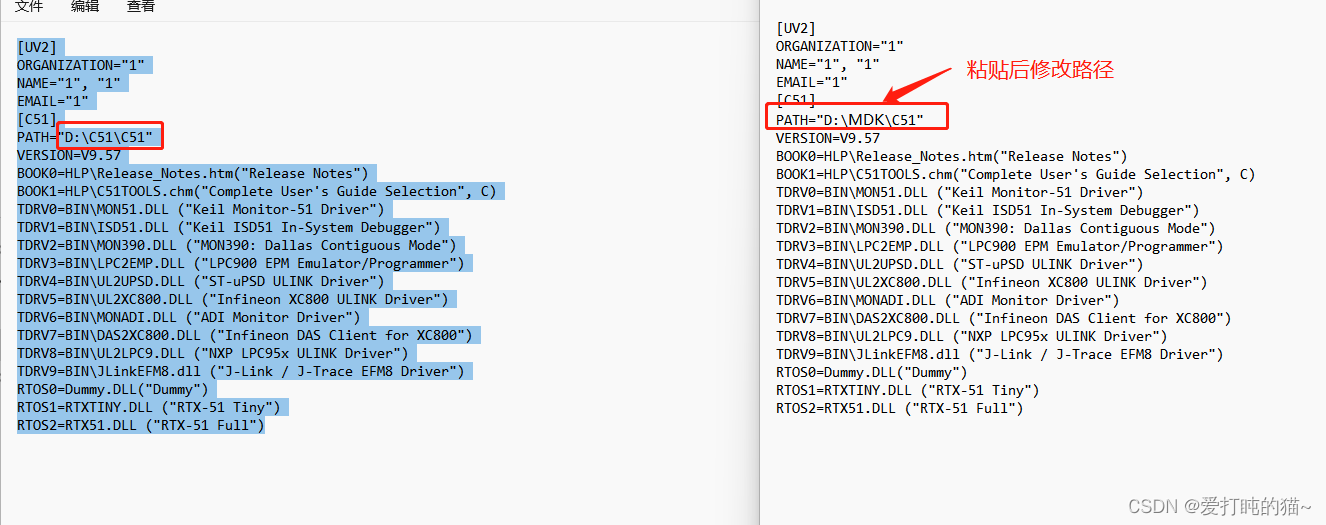Click TDRV0 MON51.DLL line in left window
Screen dimensions: 1326x525
pyautogui.click(x=200, y=209)
